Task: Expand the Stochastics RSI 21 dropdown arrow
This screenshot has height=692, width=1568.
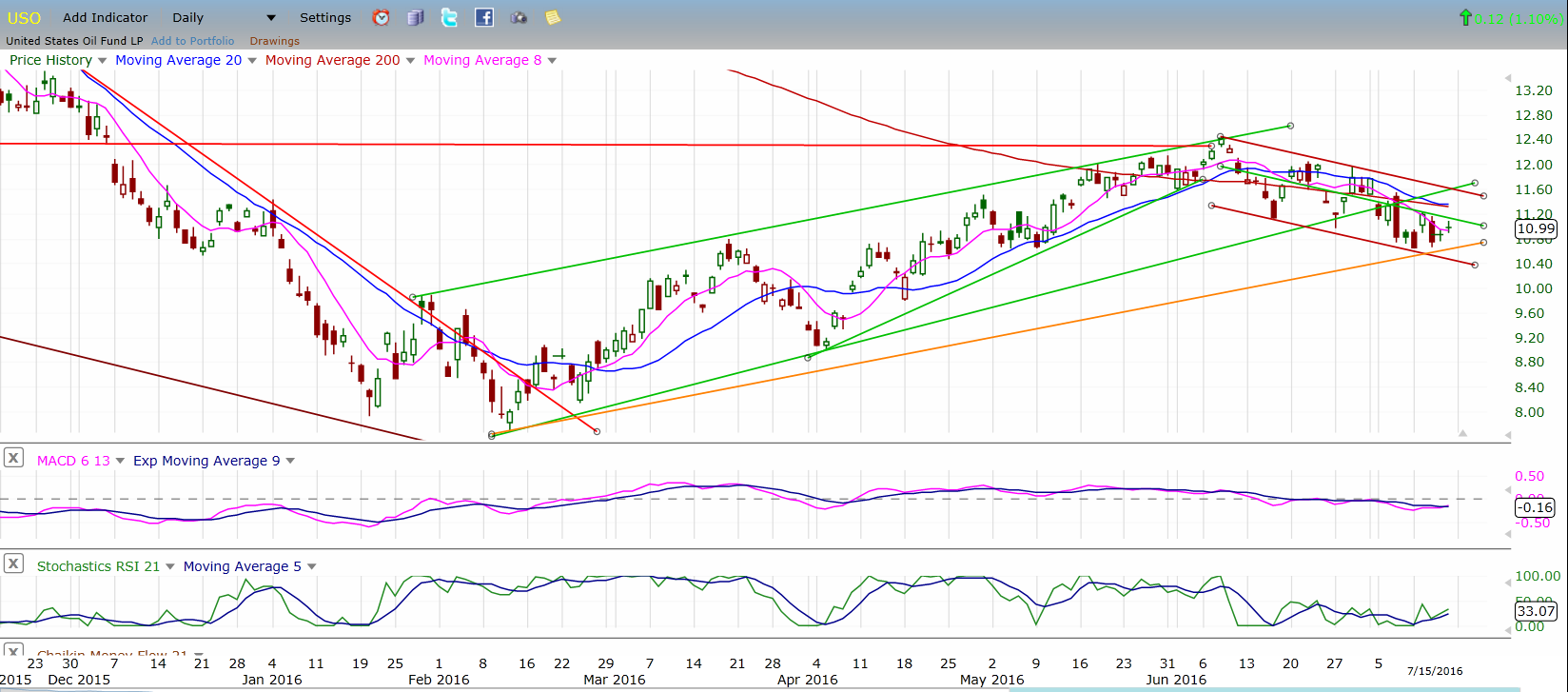Action: point(170,567)
